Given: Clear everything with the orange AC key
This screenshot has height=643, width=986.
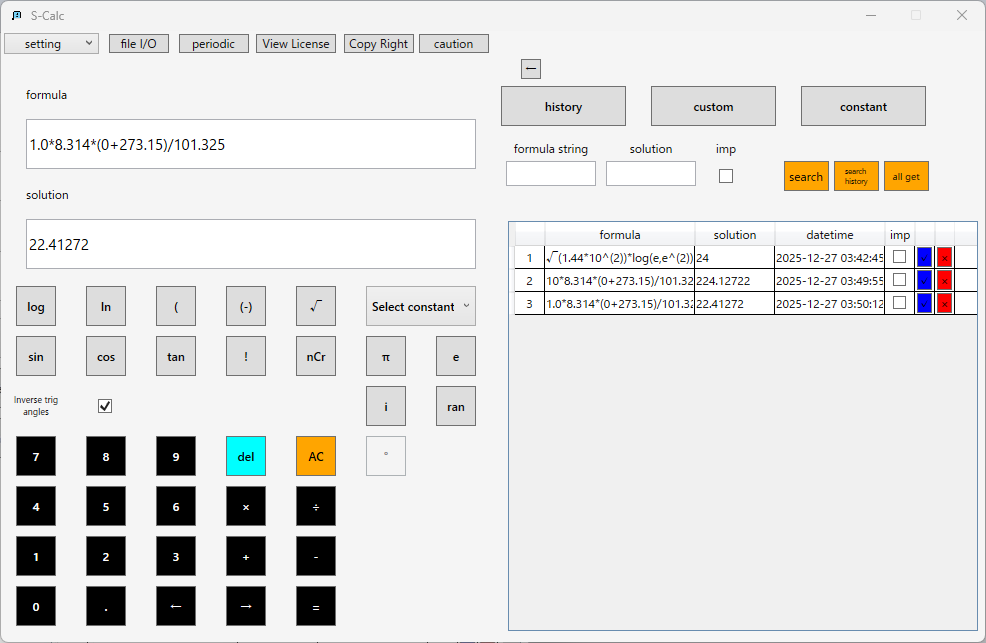Looking at the screenshot, I should tap(316, 456).
